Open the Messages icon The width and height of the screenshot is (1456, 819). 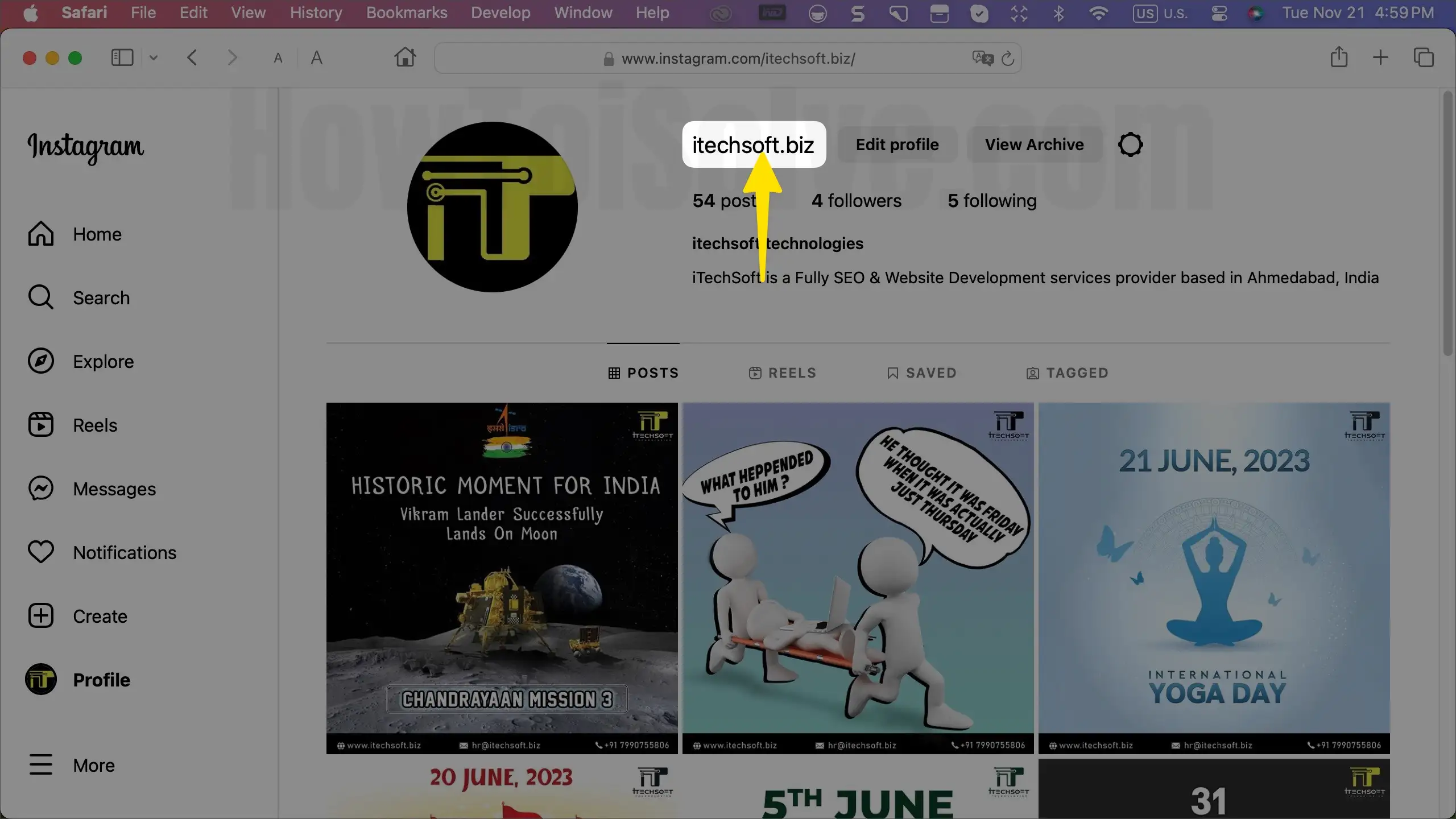[x=41, y=489]
